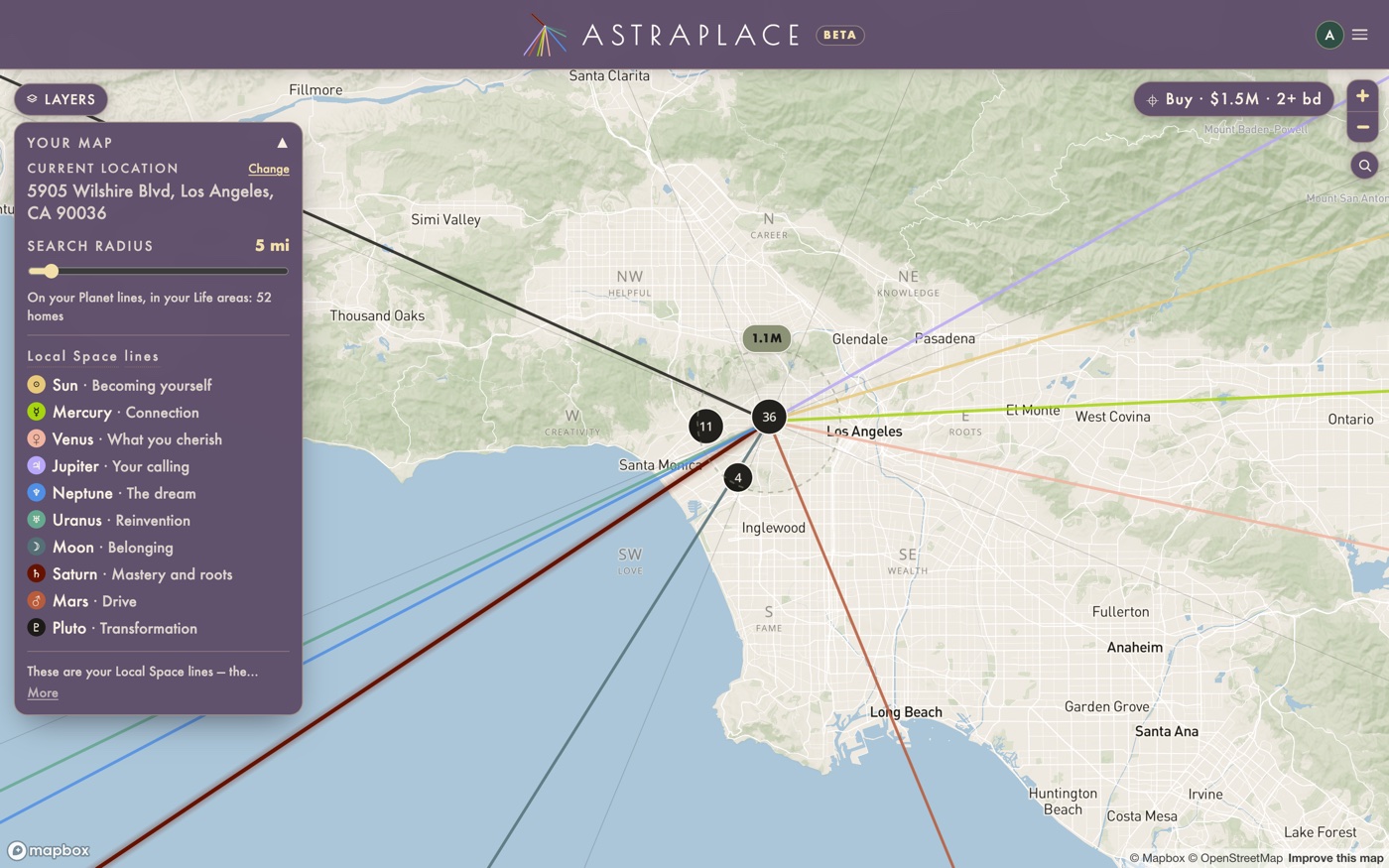Image resolution: width=1389 pixels, height=868 pixels.
Task: Collapse the Your Map panel arrow
Action: pyautogui.click(x=282, y=143)
